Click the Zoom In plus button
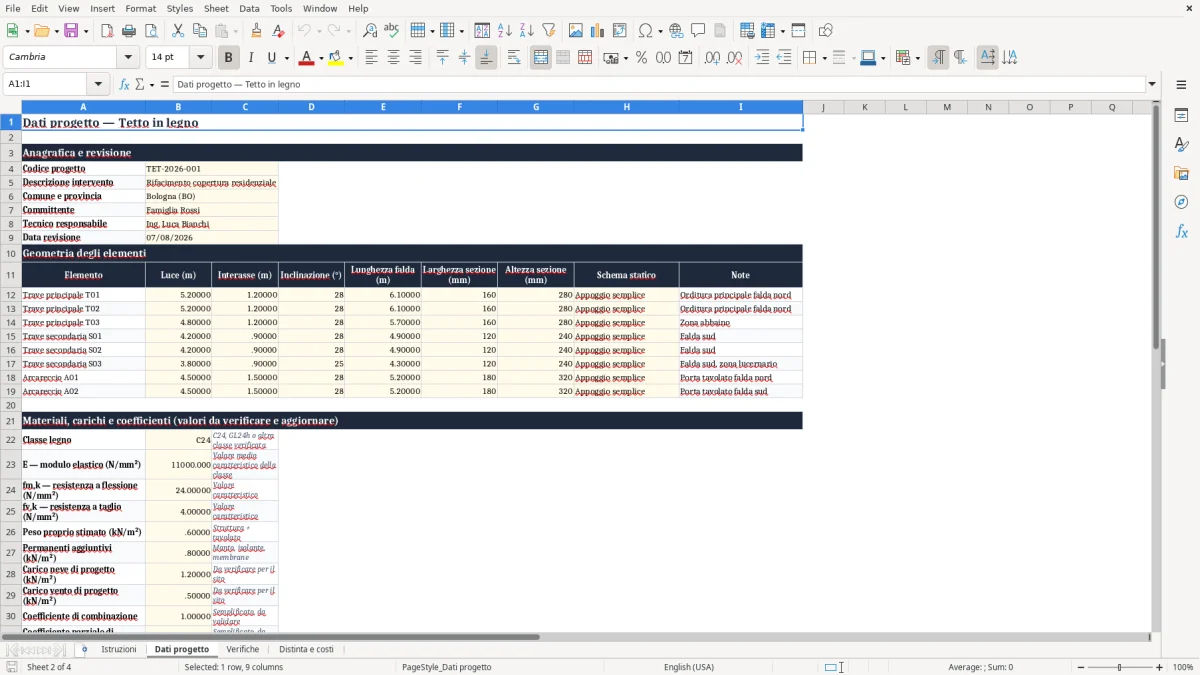The image size is (1200, 675). 1160,667
